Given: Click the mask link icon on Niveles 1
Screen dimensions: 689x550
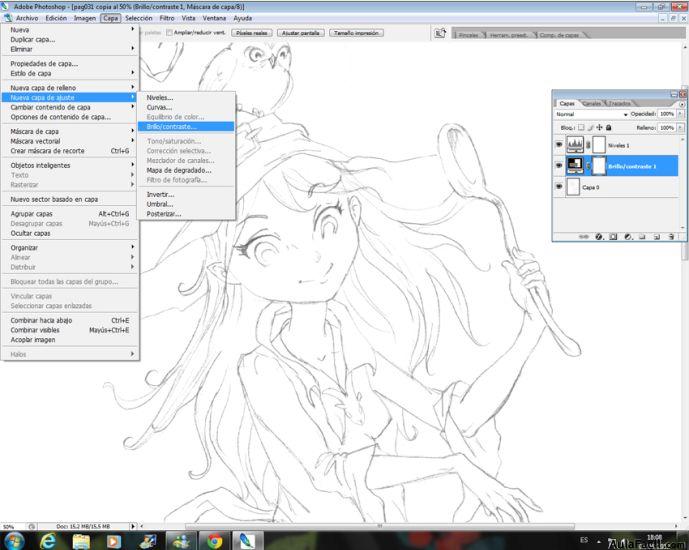Looking at the screenshot, I should [x=588, y=145].
